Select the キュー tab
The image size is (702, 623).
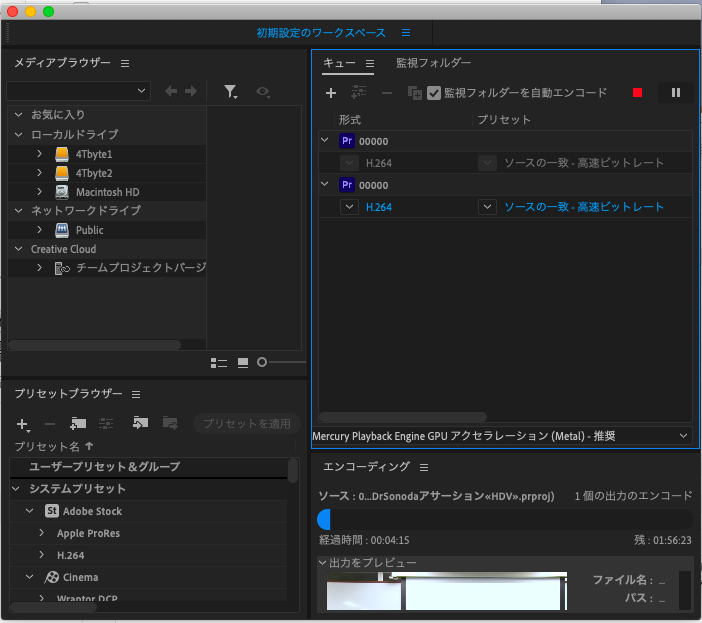(339, 63)
